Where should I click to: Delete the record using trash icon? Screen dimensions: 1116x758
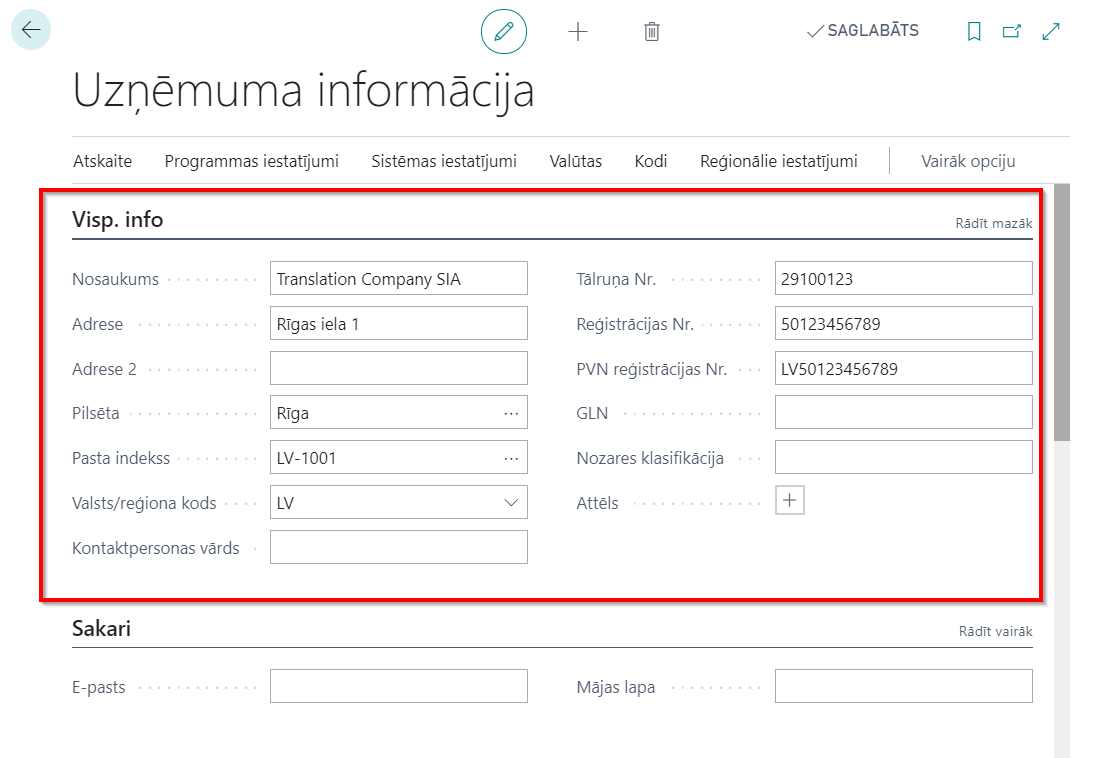pos(652,31)
